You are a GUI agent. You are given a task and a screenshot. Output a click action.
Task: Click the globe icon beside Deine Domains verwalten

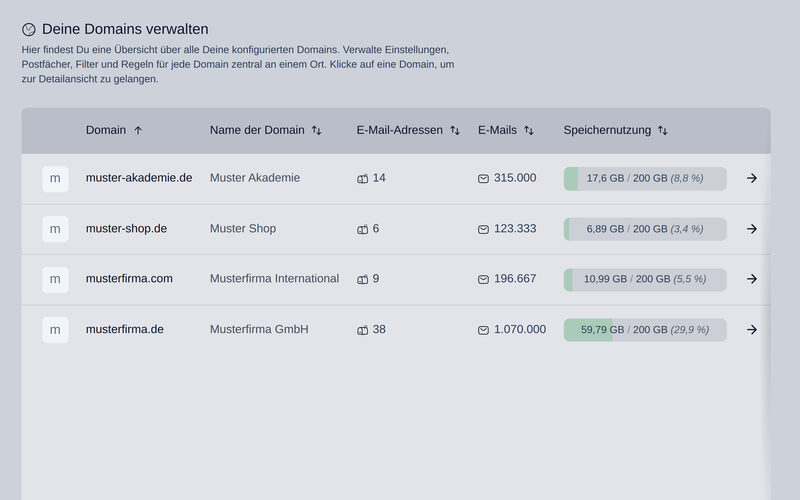click(29, 30)
